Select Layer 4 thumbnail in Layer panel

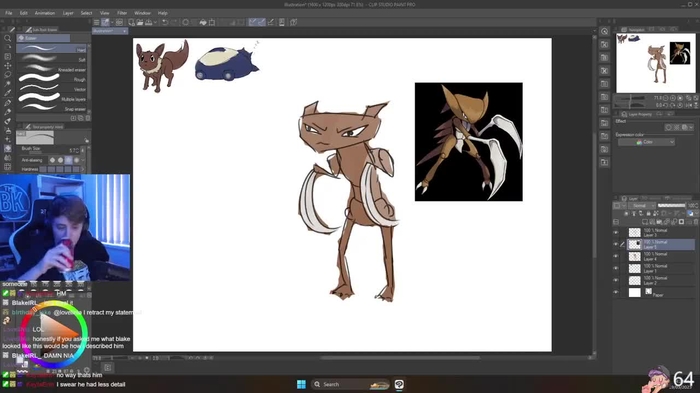point(634,256)
